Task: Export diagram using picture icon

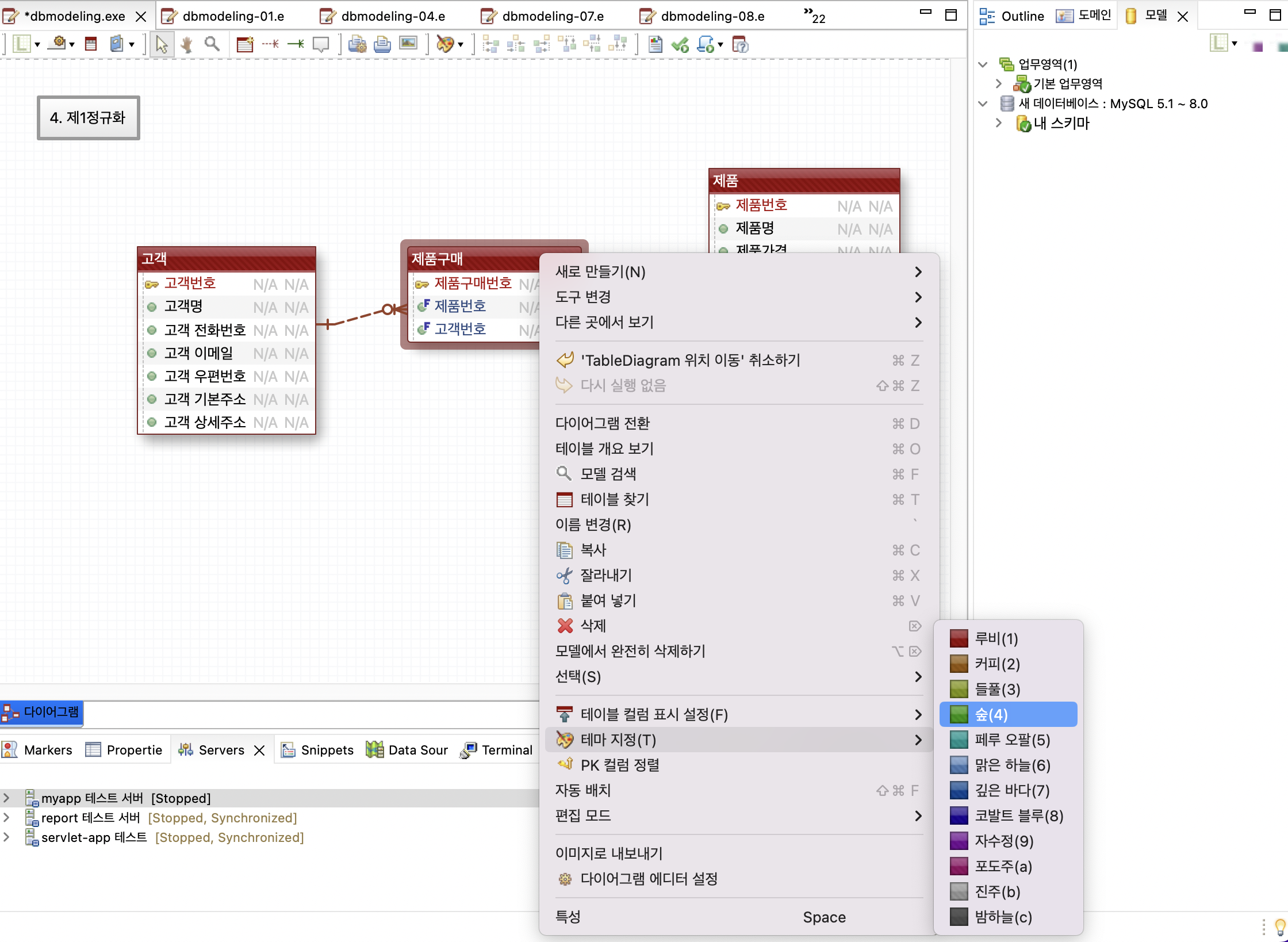Action: [x=408, y=43]
